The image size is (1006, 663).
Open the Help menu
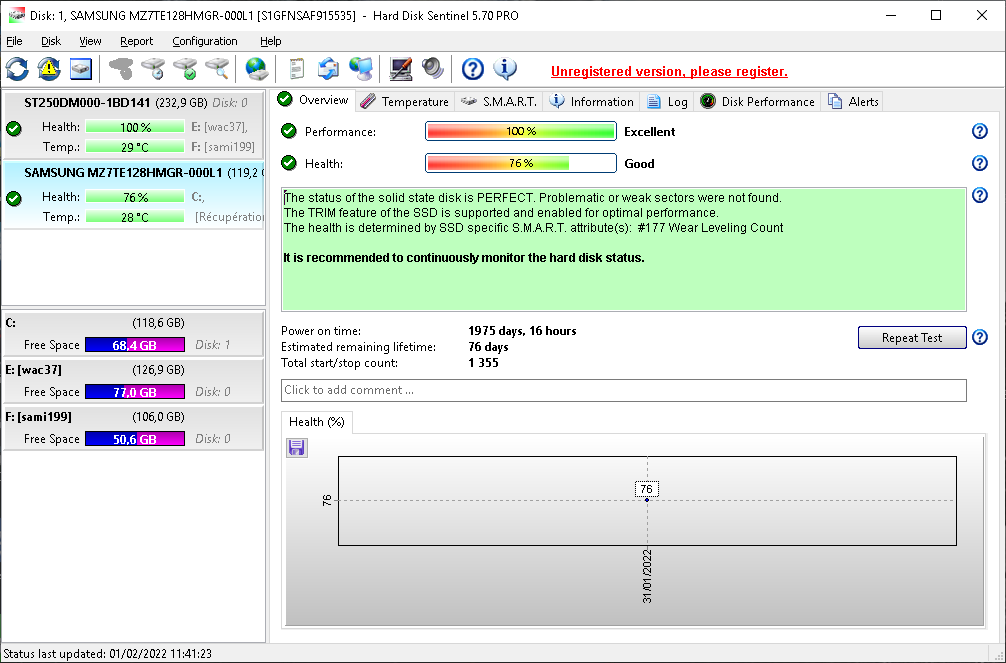(x=271, y=41)
